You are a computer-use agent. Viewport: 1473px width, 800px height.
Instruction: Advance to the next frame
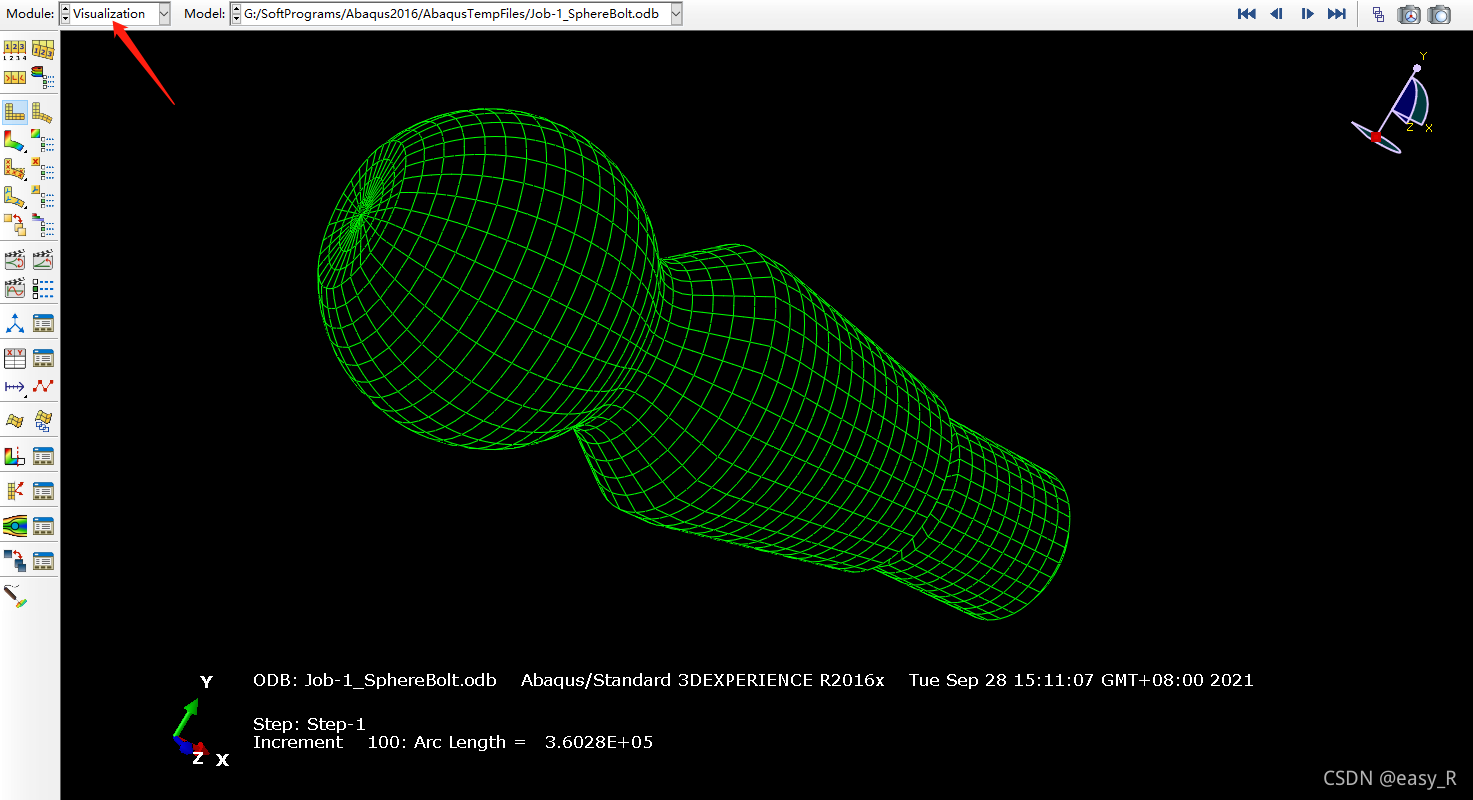pyautogui.click(x=1306, y=14)
